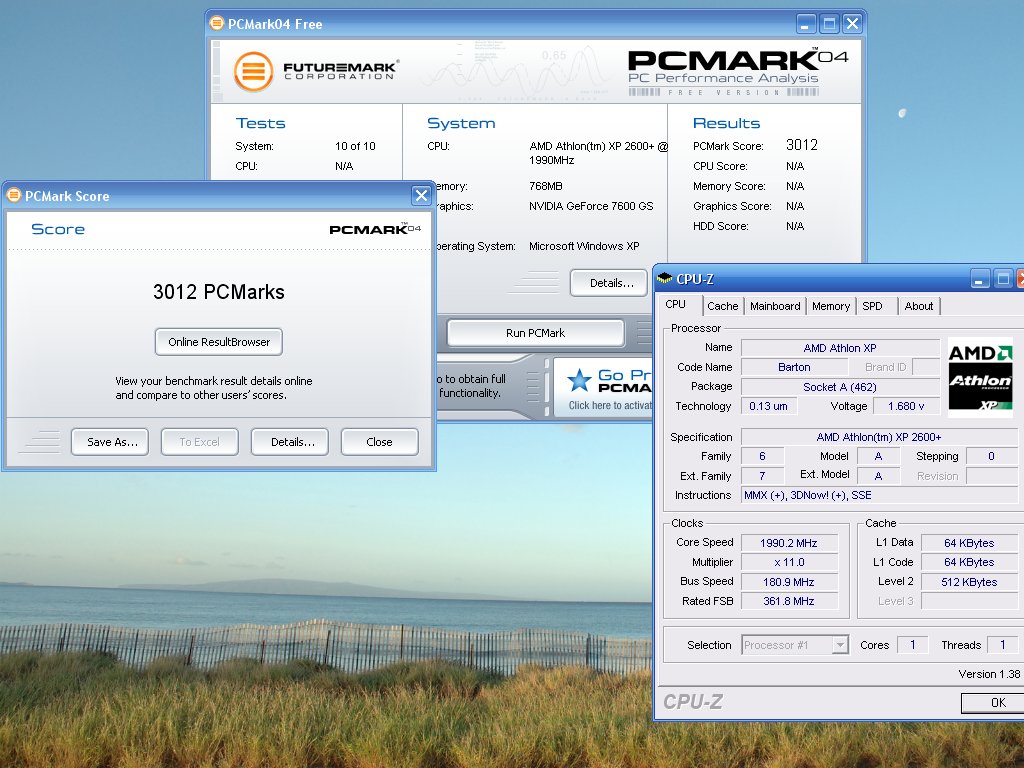1024x768 pixels.
Task: Click the 10 of 10 system tests value
Action: tap(355, 146)
